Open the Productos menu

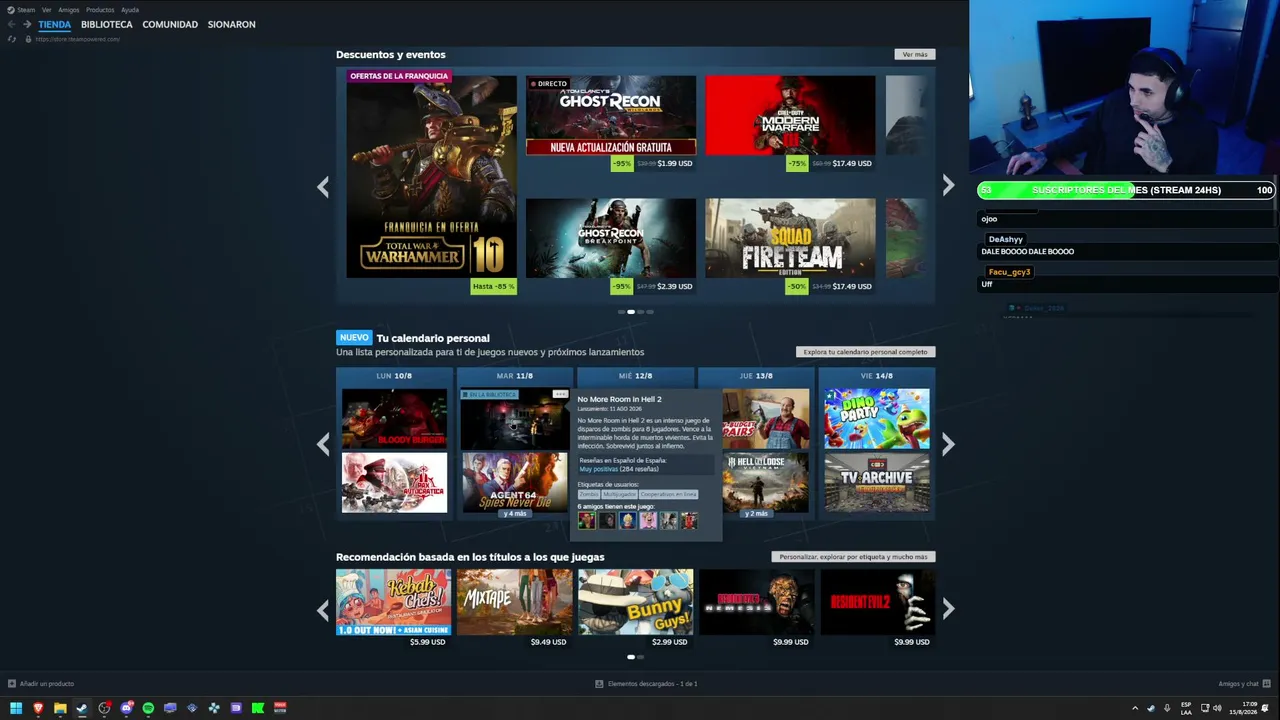coord(100,10)
